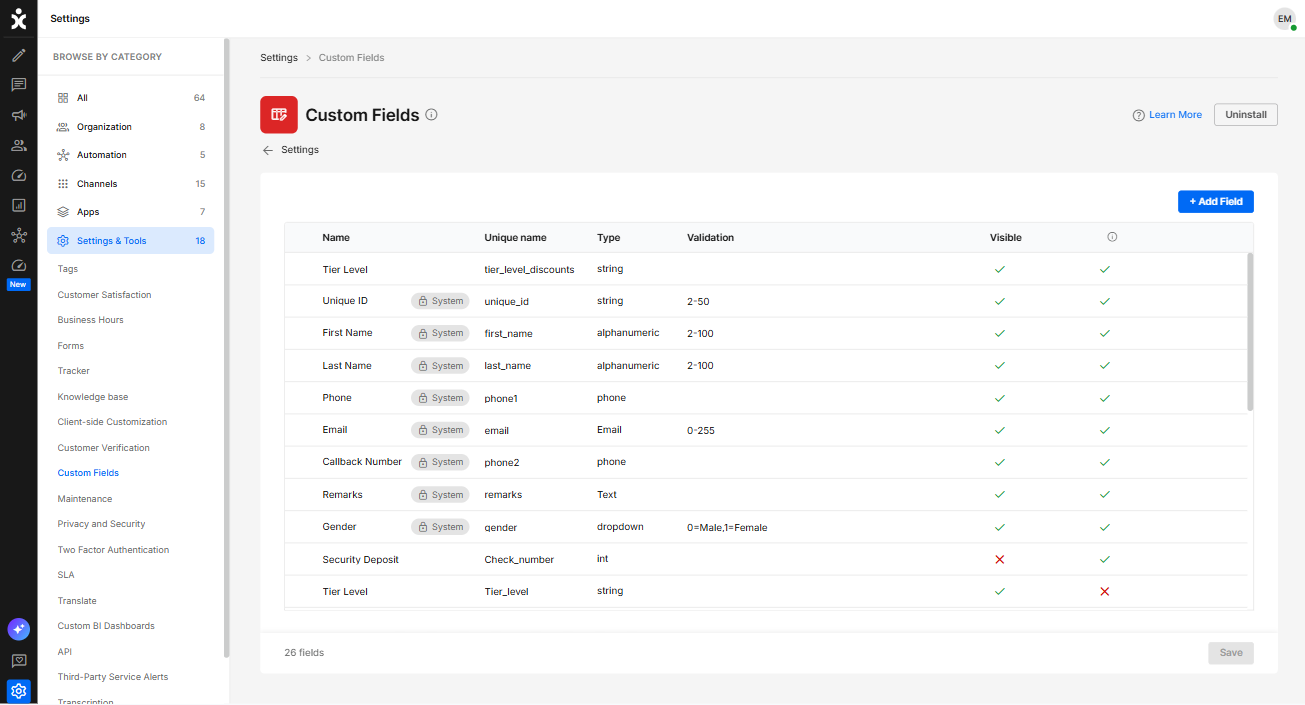Open Third-Party Service Alerts settings

click(x=113, y=677)
